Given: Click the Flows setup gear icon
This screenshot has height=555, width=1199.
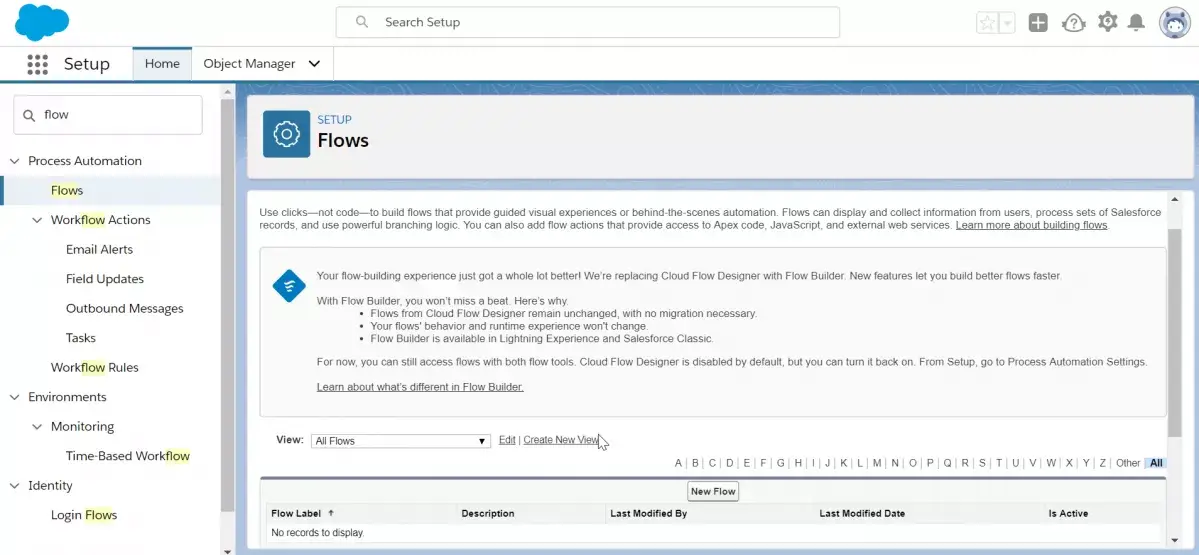Looking at the screenshot, I should click(x=287, y=134).
